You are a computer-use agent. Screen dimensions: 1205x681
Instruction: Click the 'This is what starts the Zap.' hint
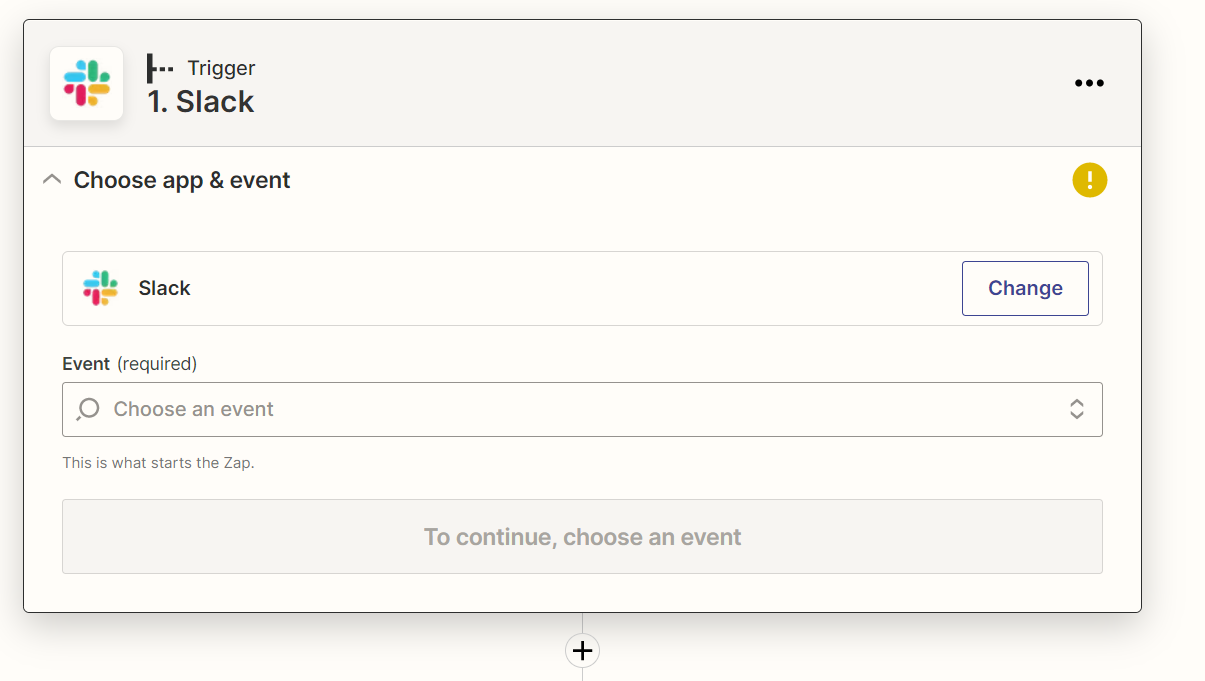(158, 463)
